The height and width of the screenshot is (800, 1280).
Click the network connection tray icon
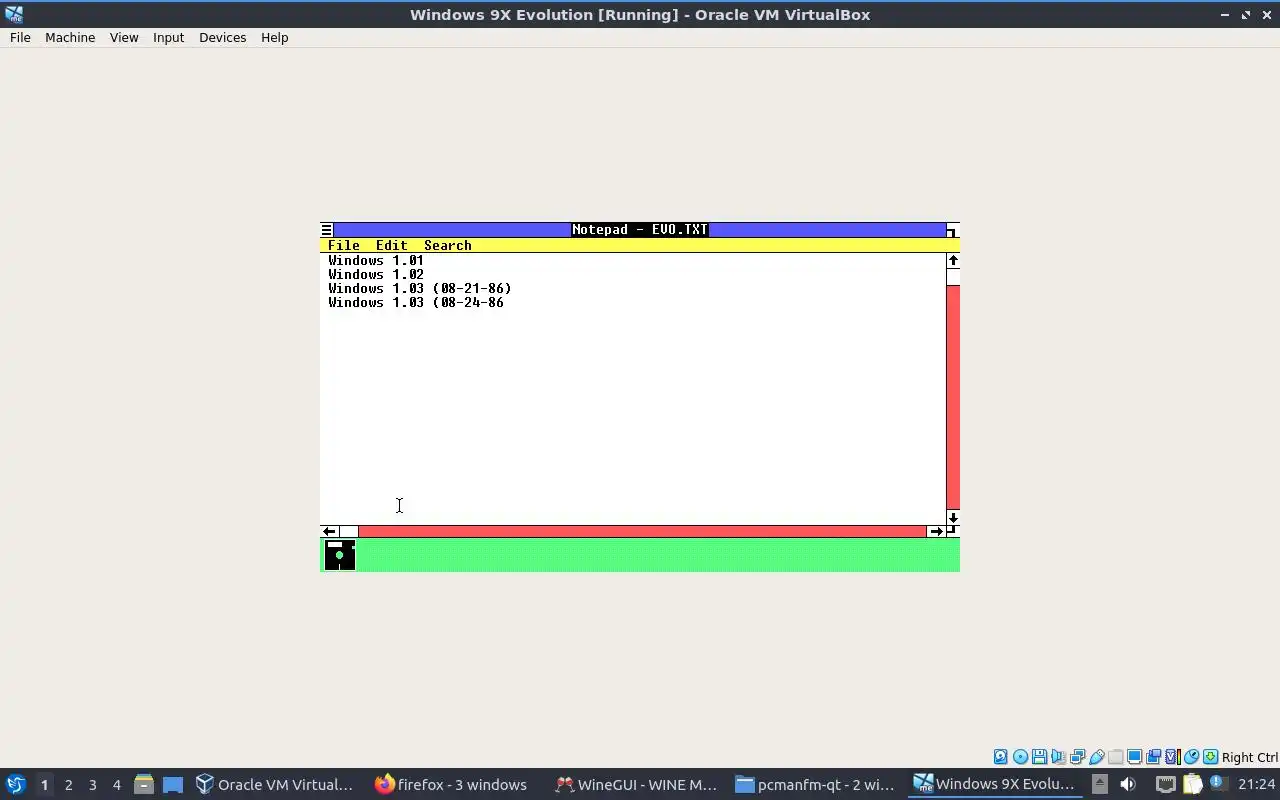[1166, 784]
